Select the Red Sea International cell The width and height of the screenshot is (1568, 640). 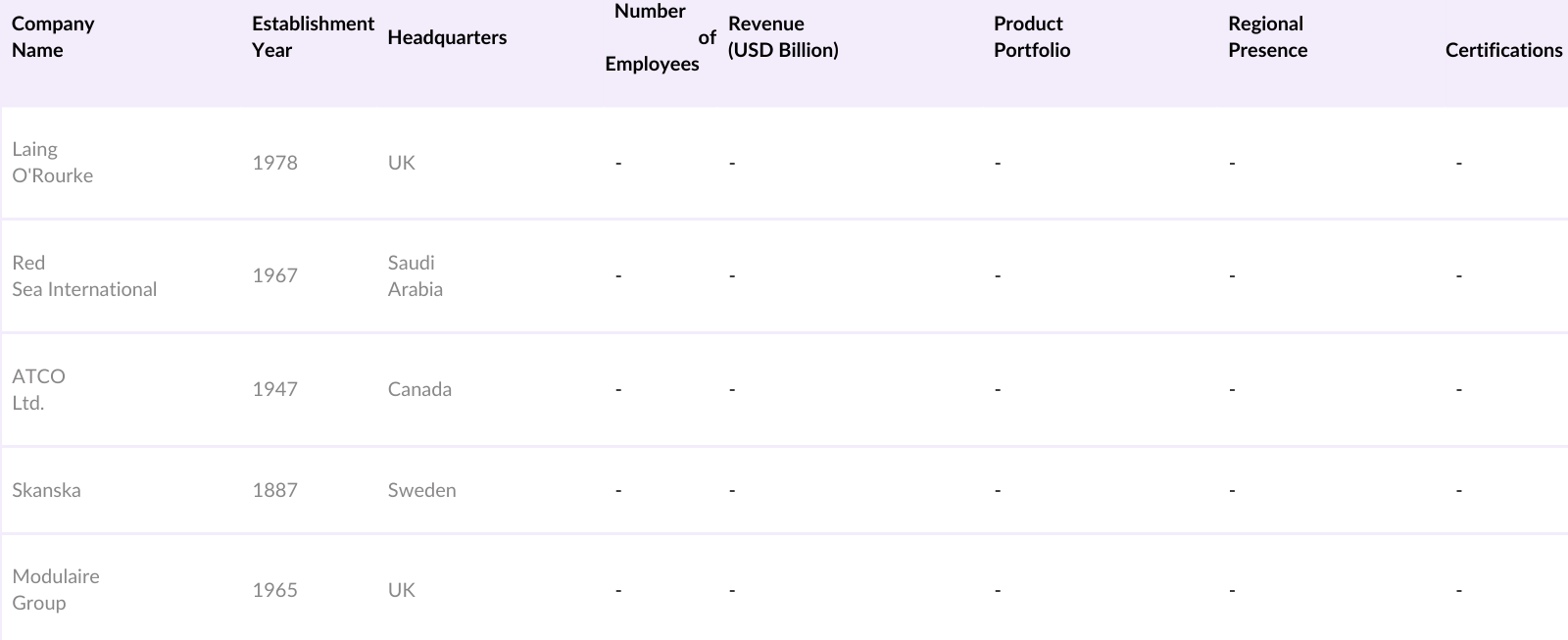(x=84, y=276)
